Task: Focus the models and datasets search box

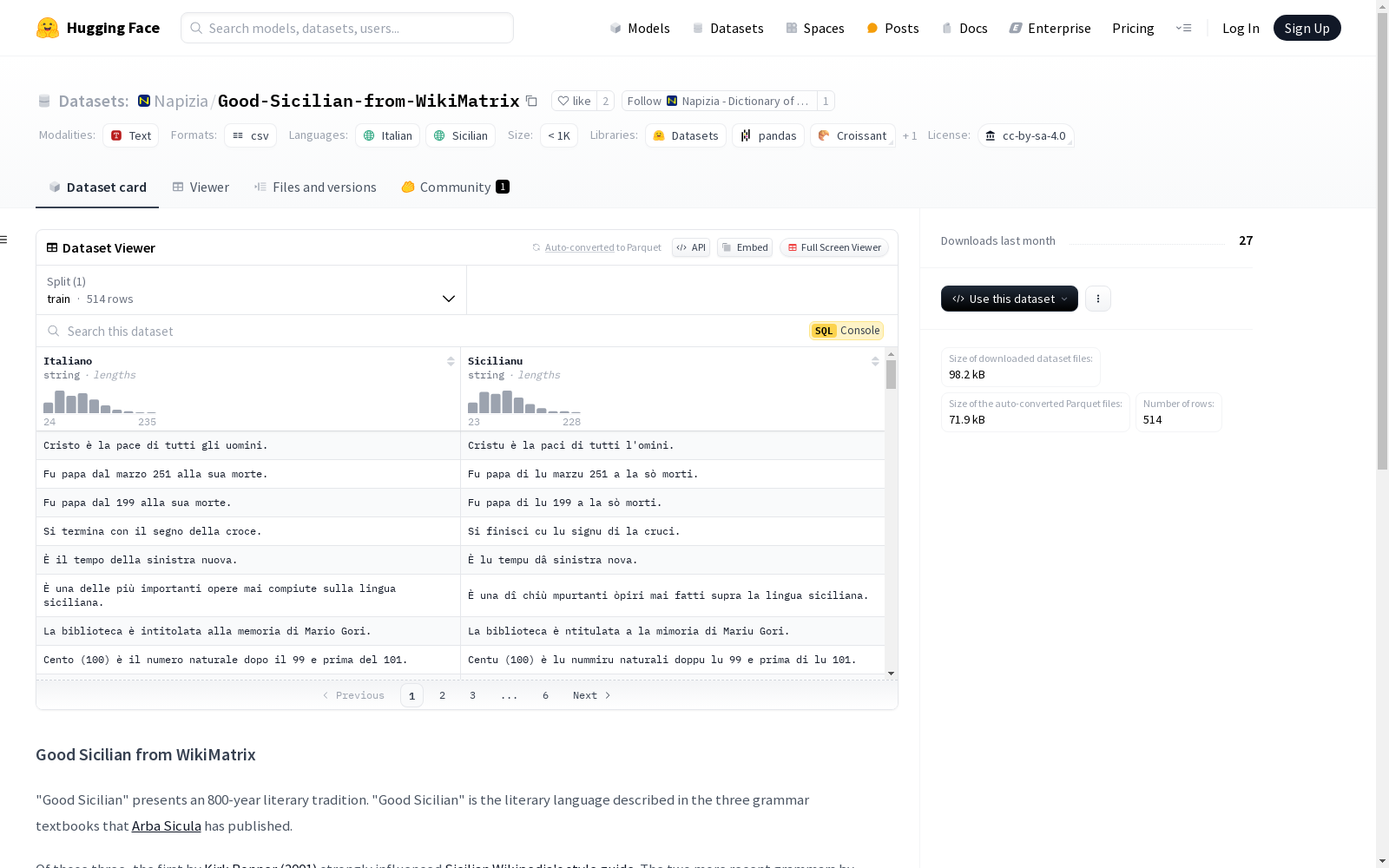Action: tap(347, 28)
